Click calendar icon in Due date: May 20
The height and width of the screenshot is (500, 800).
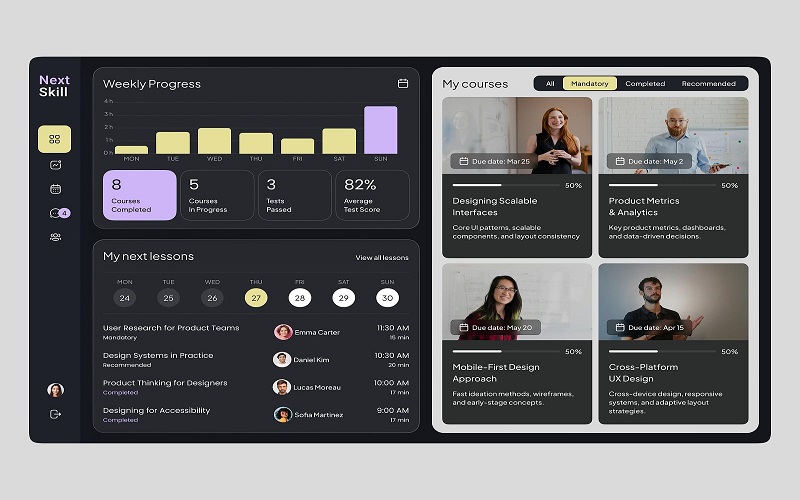coord(463,328)
